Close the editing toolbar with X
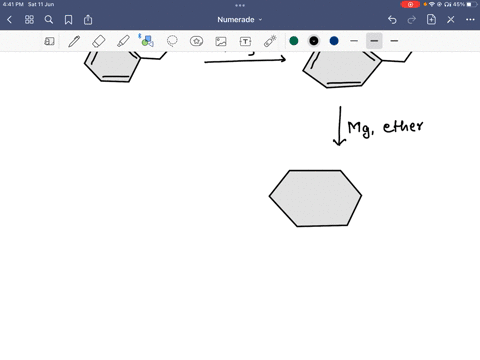 pos(451,20)
